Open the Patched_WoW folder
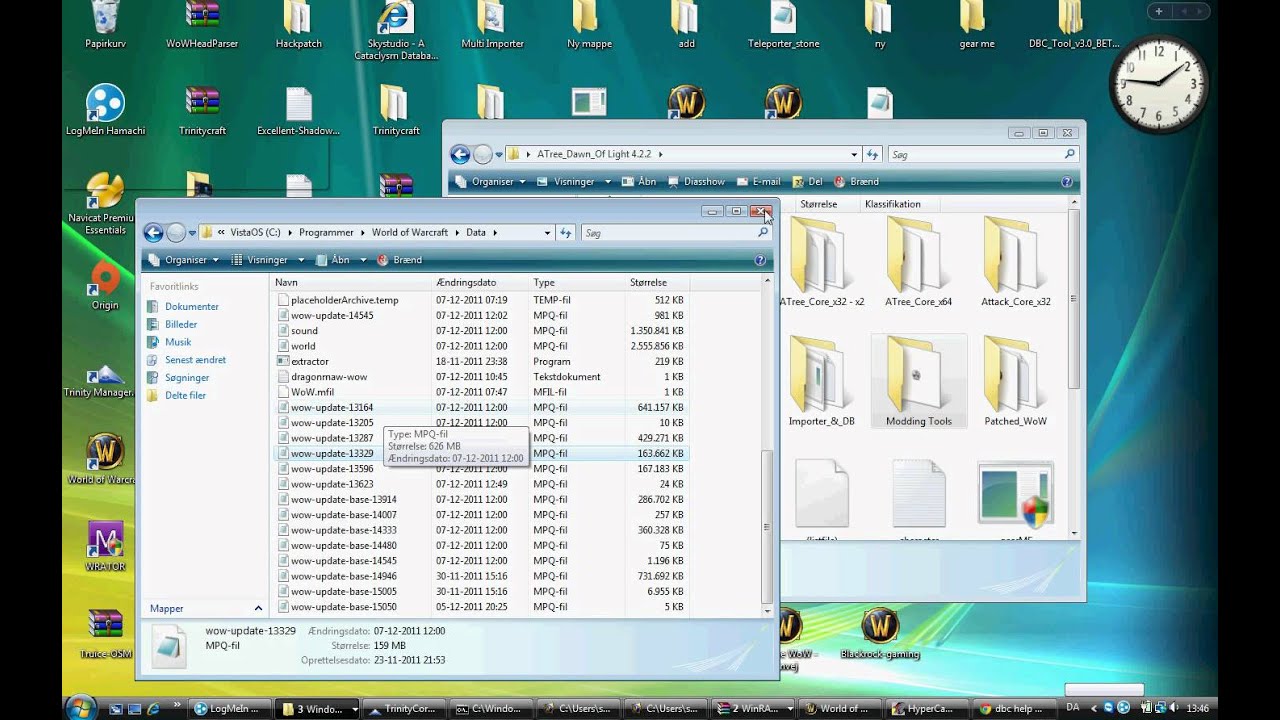This screenshot has height=720, width=1280. click(x=1015, y=382)
